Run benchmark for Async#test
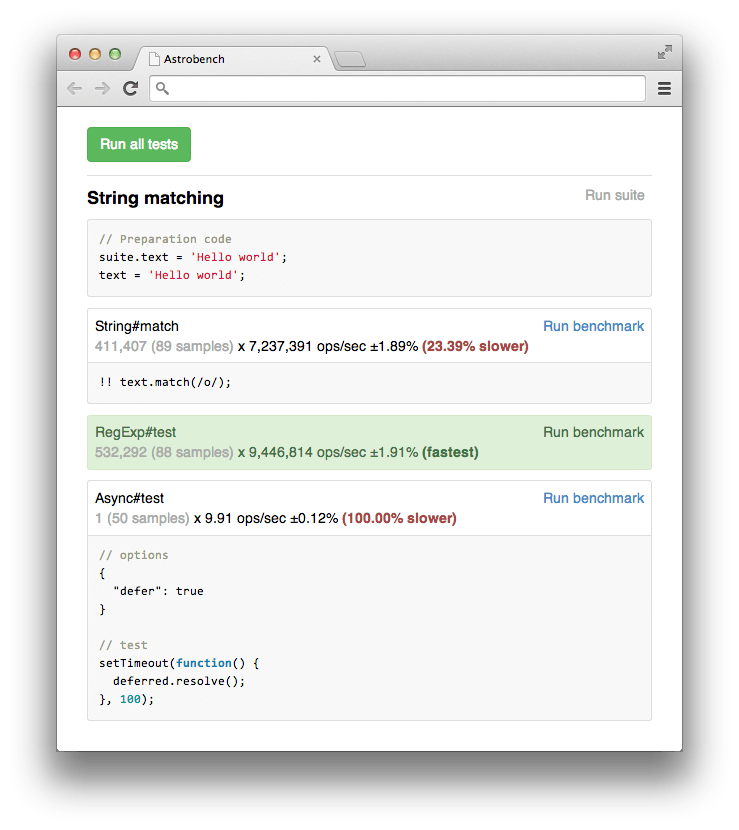 point(593,498)
